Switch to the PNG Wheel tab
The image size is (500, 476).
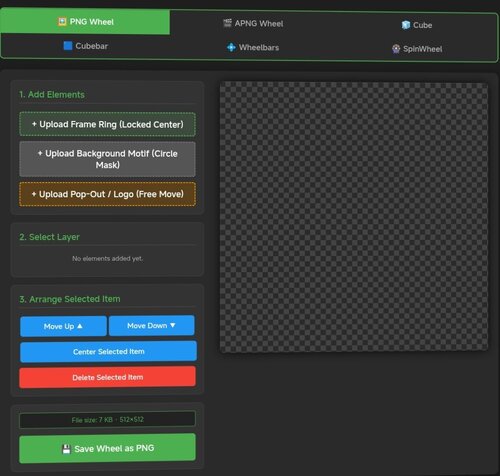pyautogui.click(x=85, y=22)
